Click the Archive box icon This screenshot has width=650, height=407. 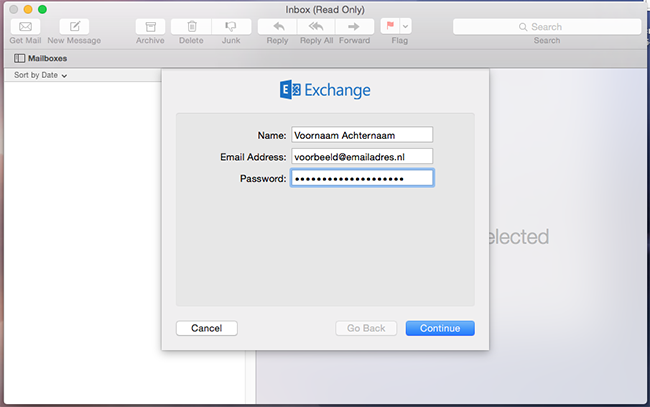coord(150,27)
